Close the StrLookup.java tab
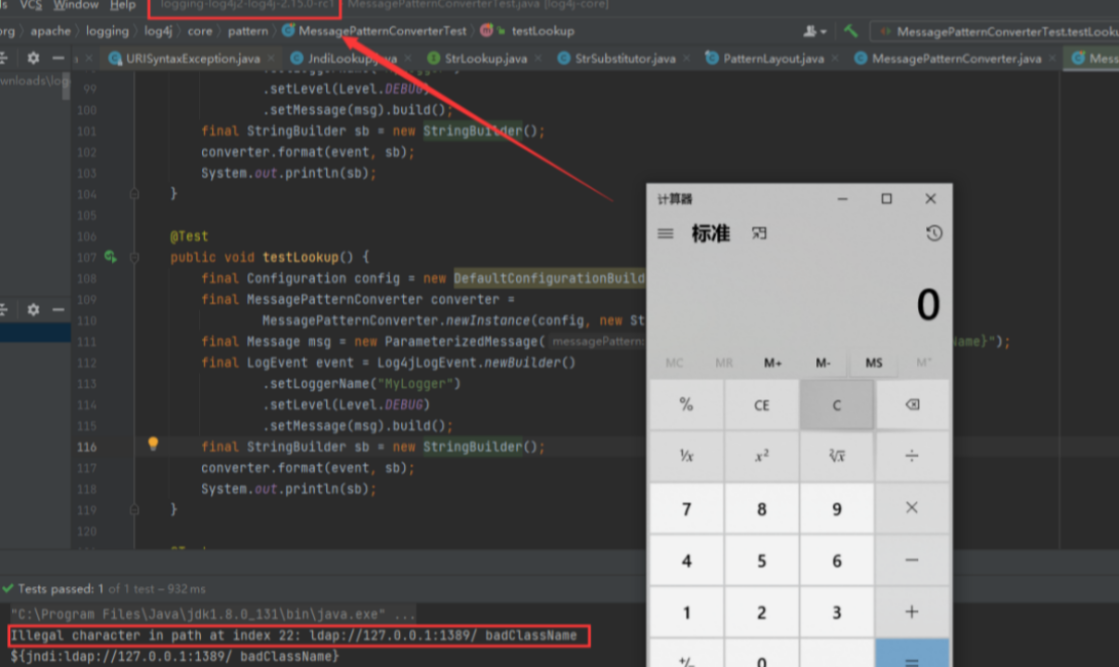 [x=538, y=58]
